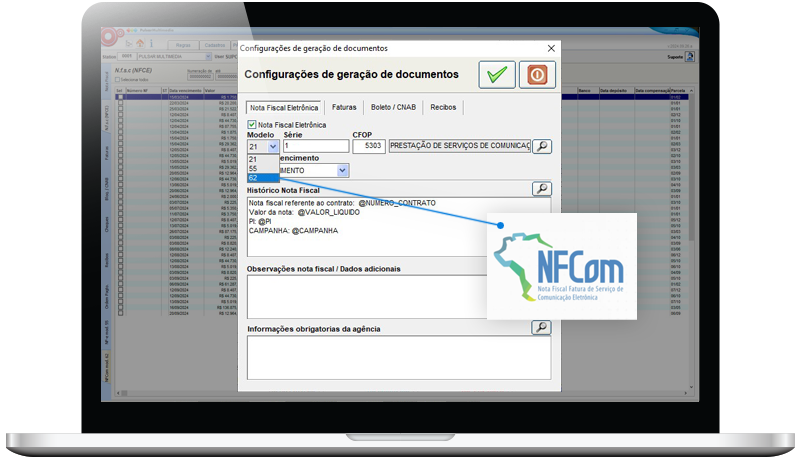Select the Cheques side tab

click(107, 225)
